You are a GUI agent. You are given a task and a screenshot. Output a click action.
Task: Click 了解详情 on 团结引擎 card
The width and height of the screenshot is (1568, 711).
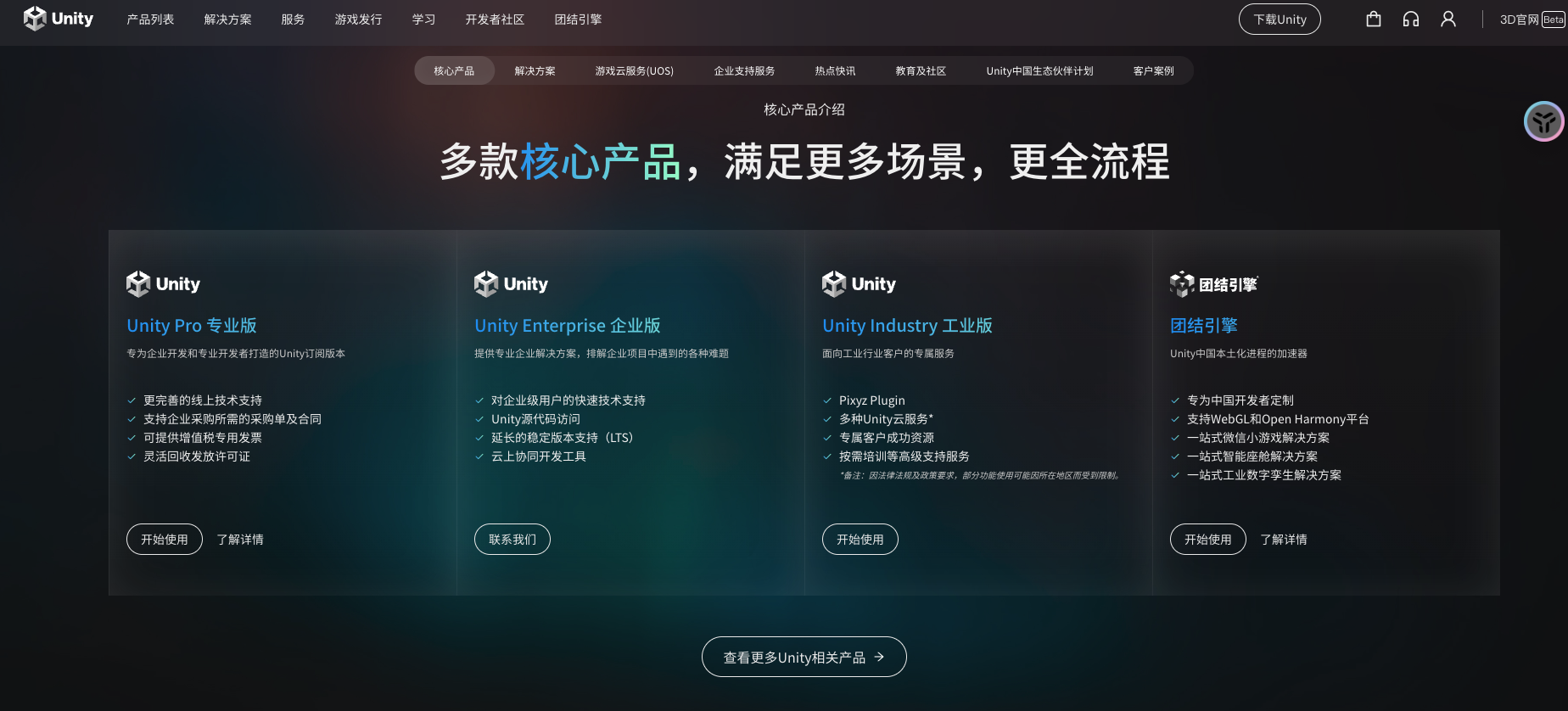[1284, 540]
